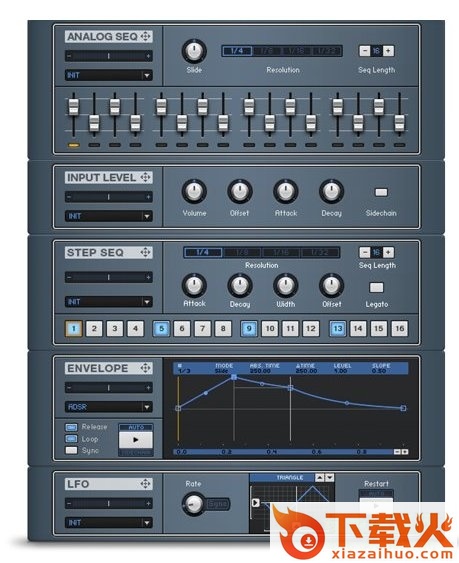459x563 pixels.
Task: Increase Analog Seq length with plus button
Action: (388, 51)
